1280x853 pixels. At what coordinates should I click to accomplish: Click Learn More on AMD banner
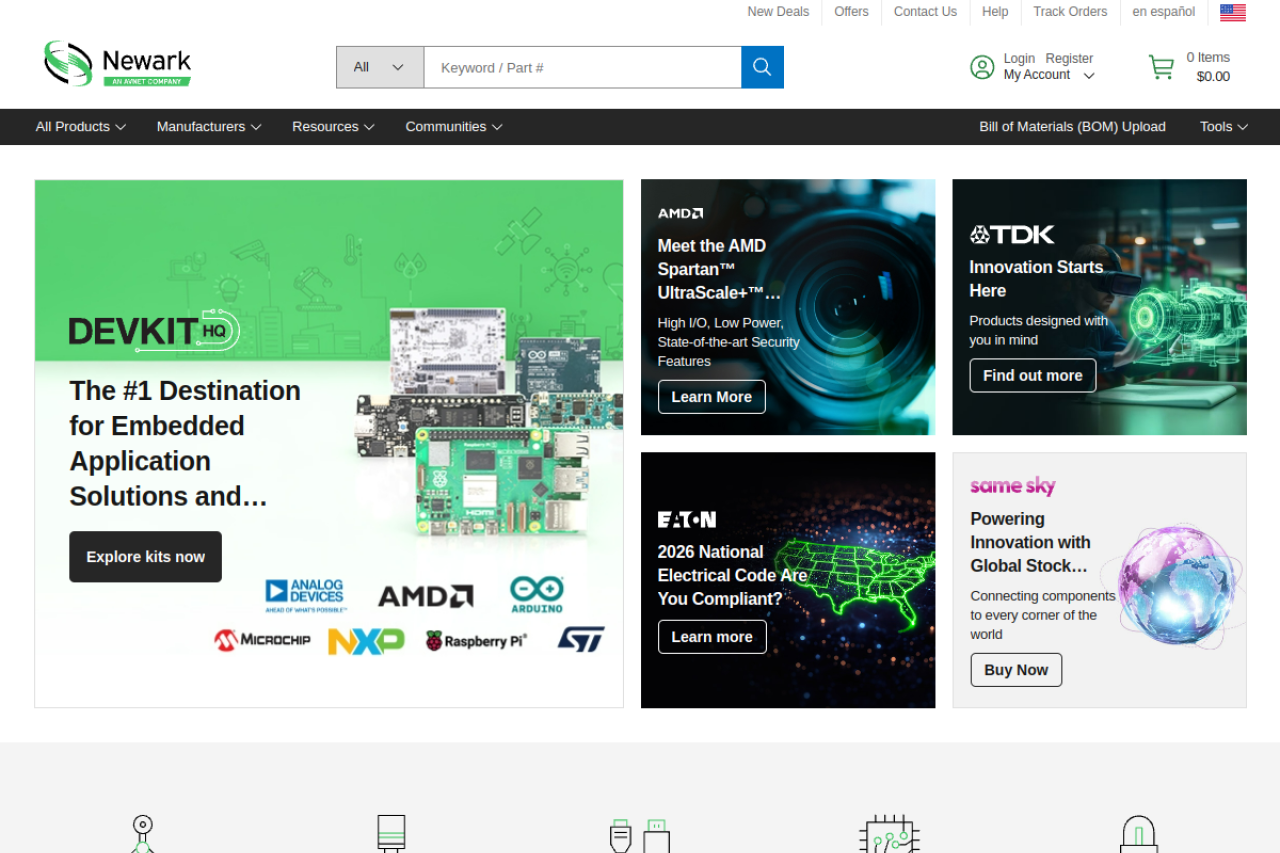pos(711,397)
